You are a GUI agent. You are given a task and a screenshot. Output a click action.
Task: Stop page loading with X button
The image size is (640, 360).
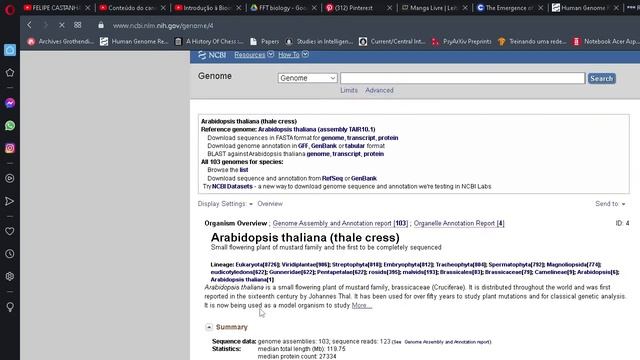62,25
